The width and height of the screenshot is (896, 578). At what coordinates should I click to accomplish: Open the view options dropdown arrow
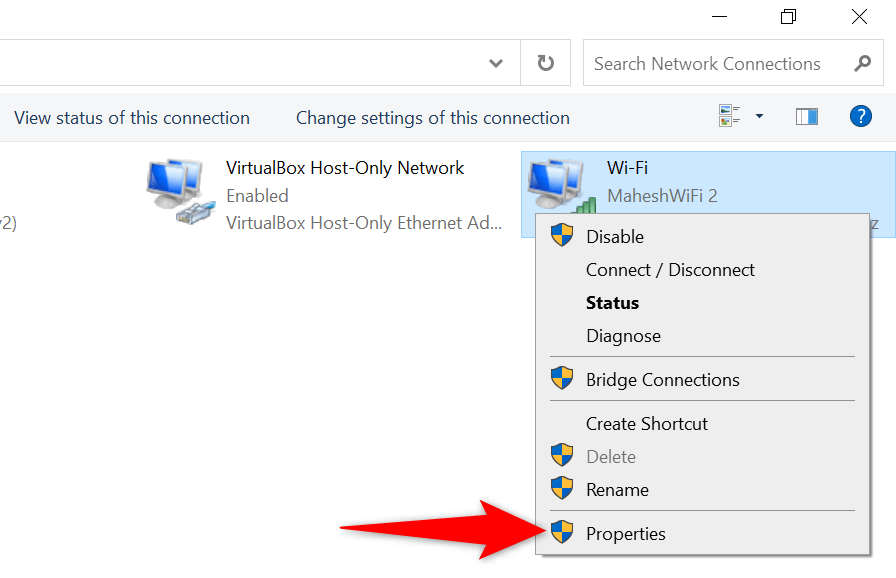pos(759,117)
